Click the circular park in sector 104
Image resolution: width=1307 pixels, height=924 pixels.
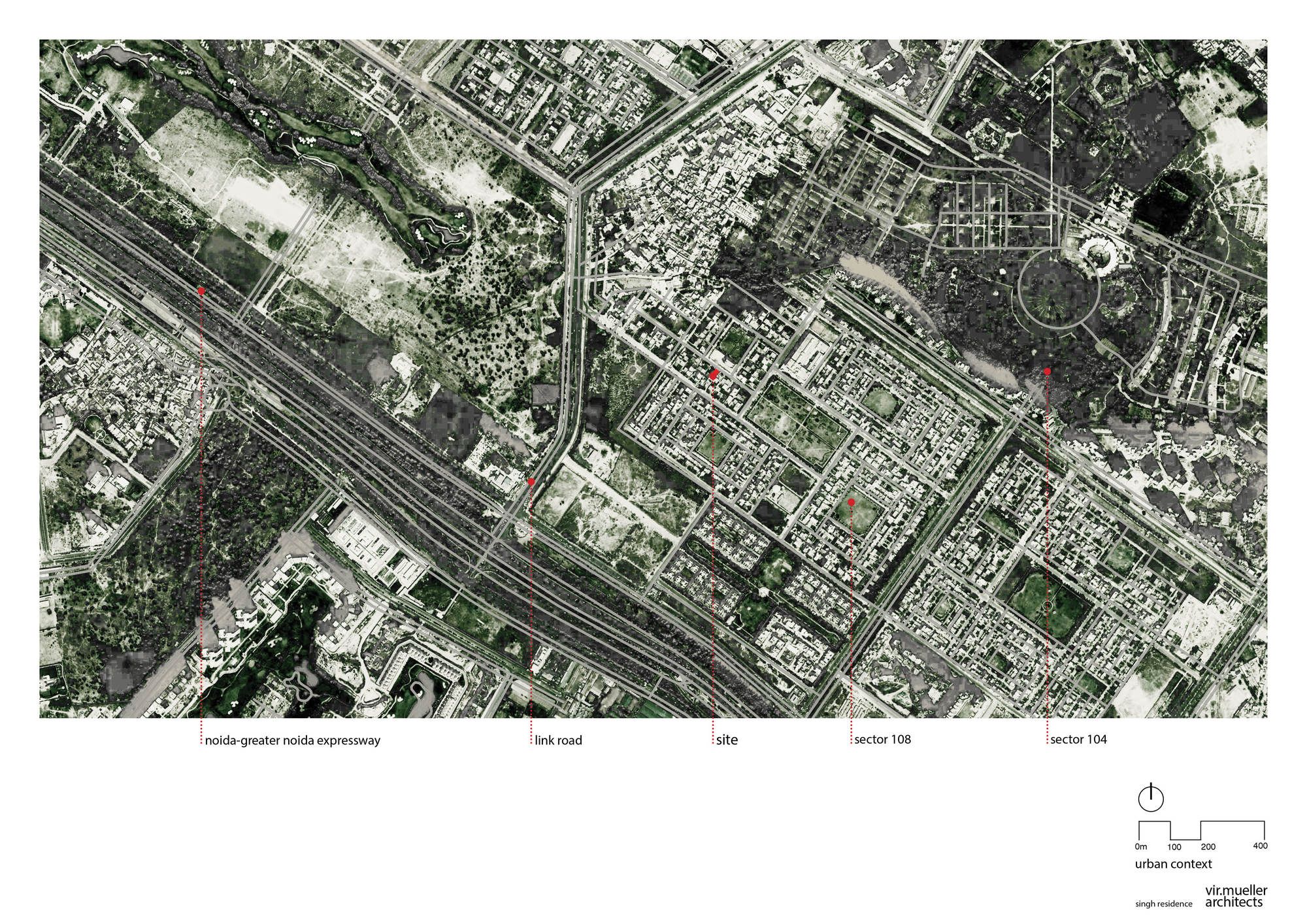click(x=1059, y=288)
